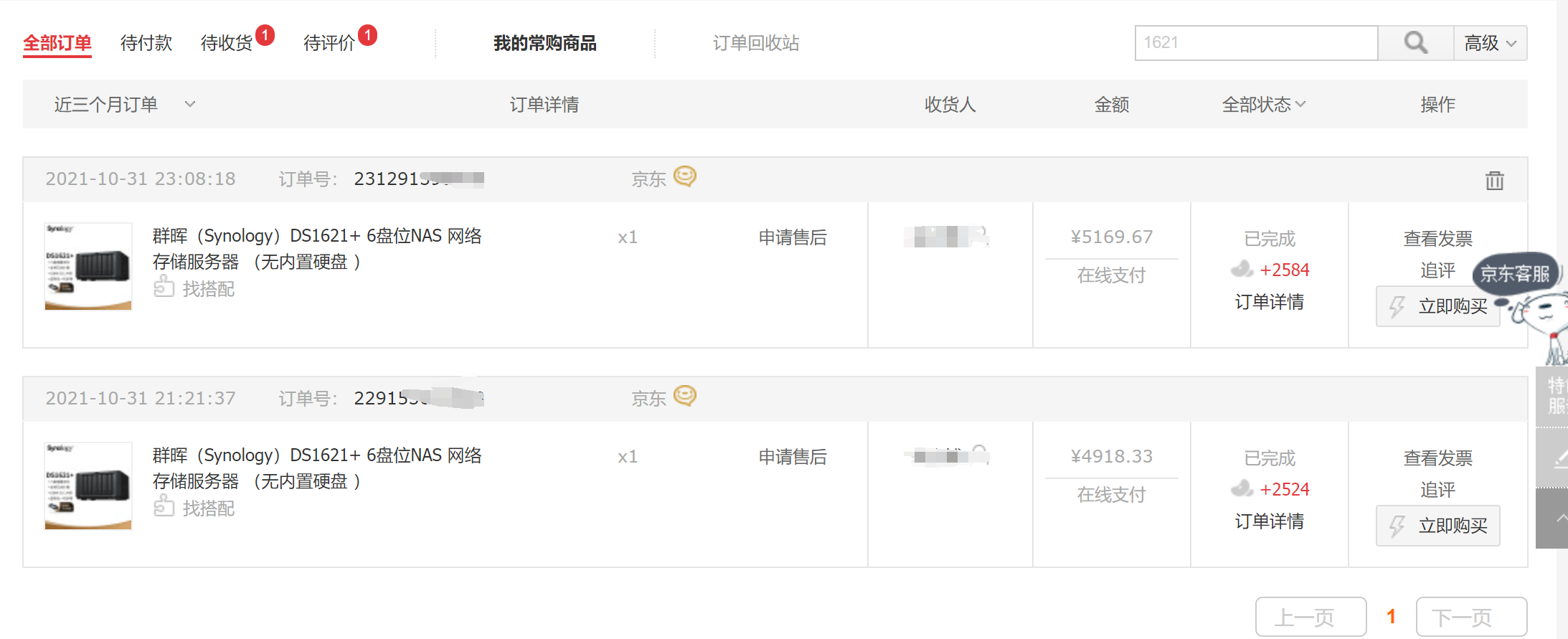Expand the 全部状态 filter
This screenshot has height=639, width=1568.
coord(1263,105)
